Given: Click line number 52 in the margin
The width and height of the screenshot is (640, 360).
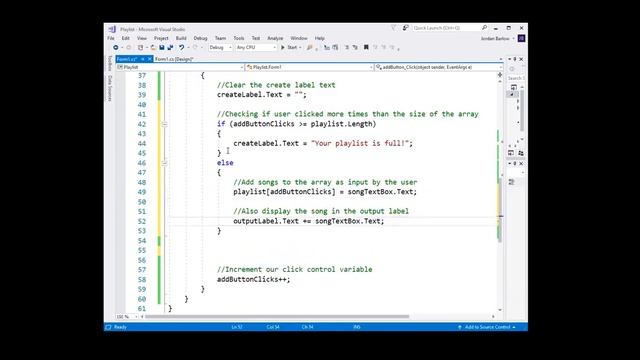Looking at the screenshot, I should pos(142,221).
